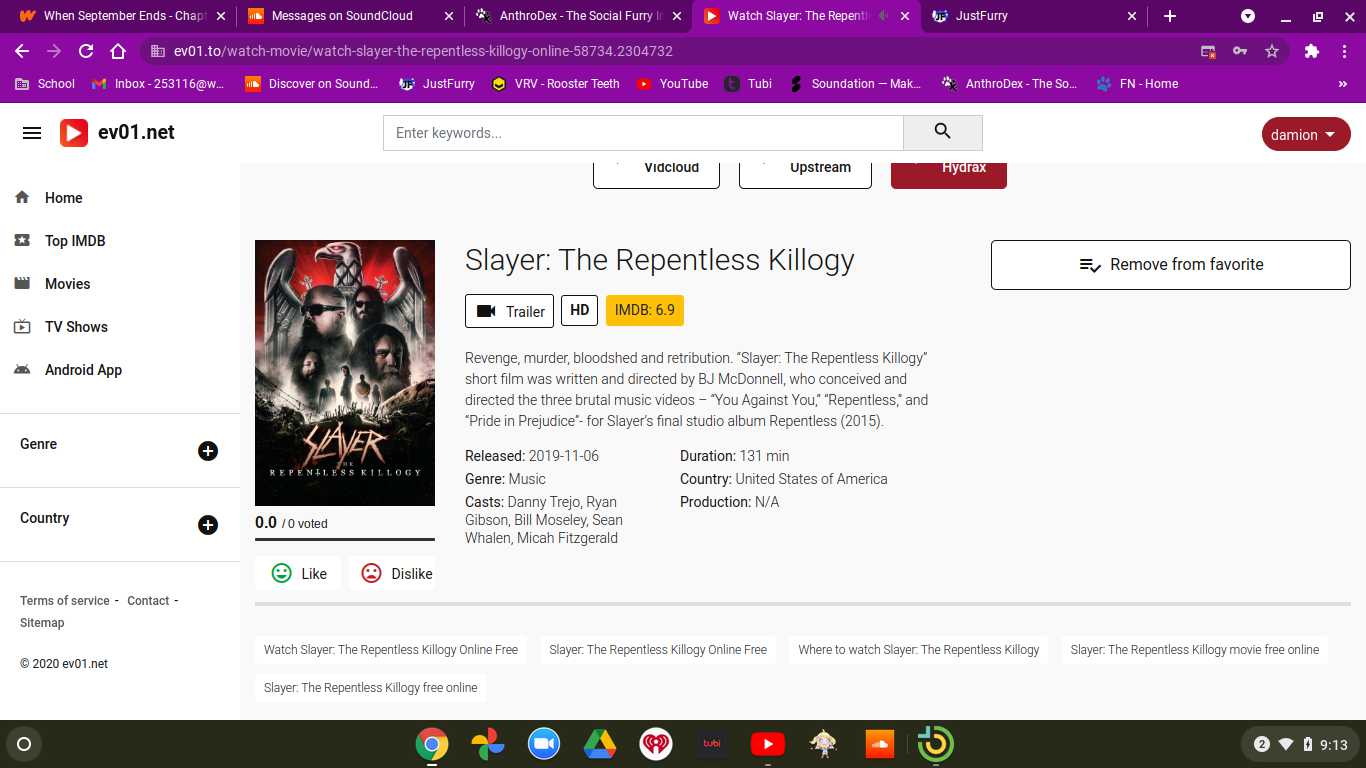Click Remove from favorite
The image size is (1366, 768).
tap(1171, 265)
